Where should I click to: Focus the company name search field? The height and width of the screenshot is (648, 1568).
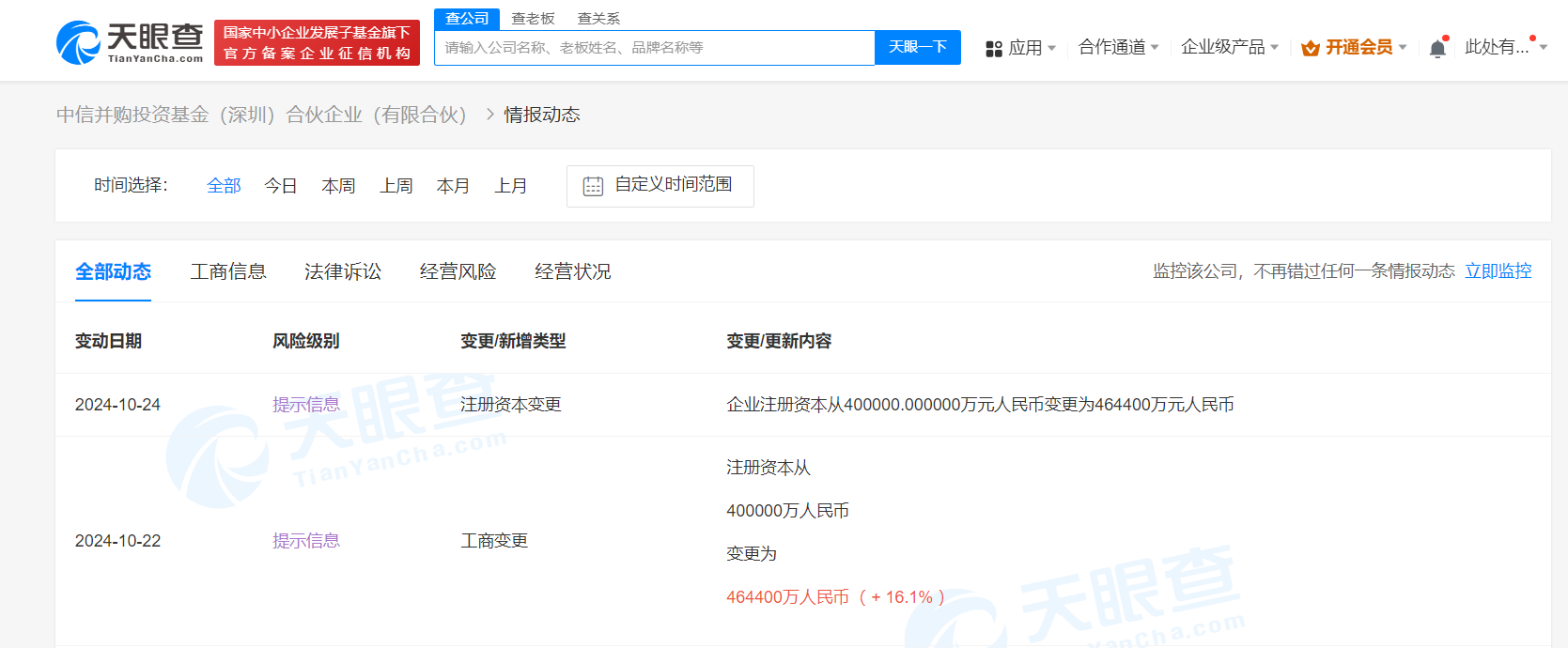point(655,48)
